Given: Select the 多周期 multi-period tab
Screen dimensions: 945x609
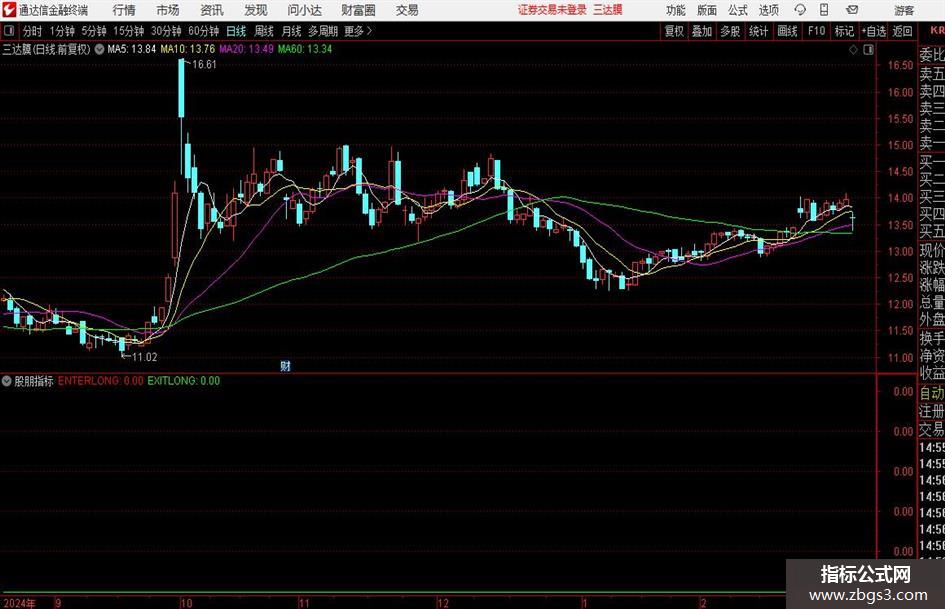Looking at the screenshot, I should pyautogui.click(x=323, y=31).
